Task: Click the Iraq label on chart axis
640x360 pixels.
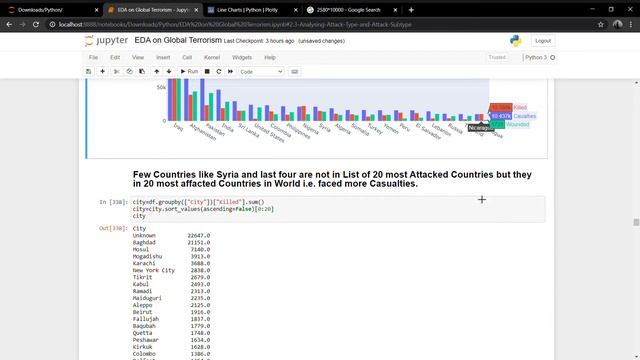Action: click(179, 127)
